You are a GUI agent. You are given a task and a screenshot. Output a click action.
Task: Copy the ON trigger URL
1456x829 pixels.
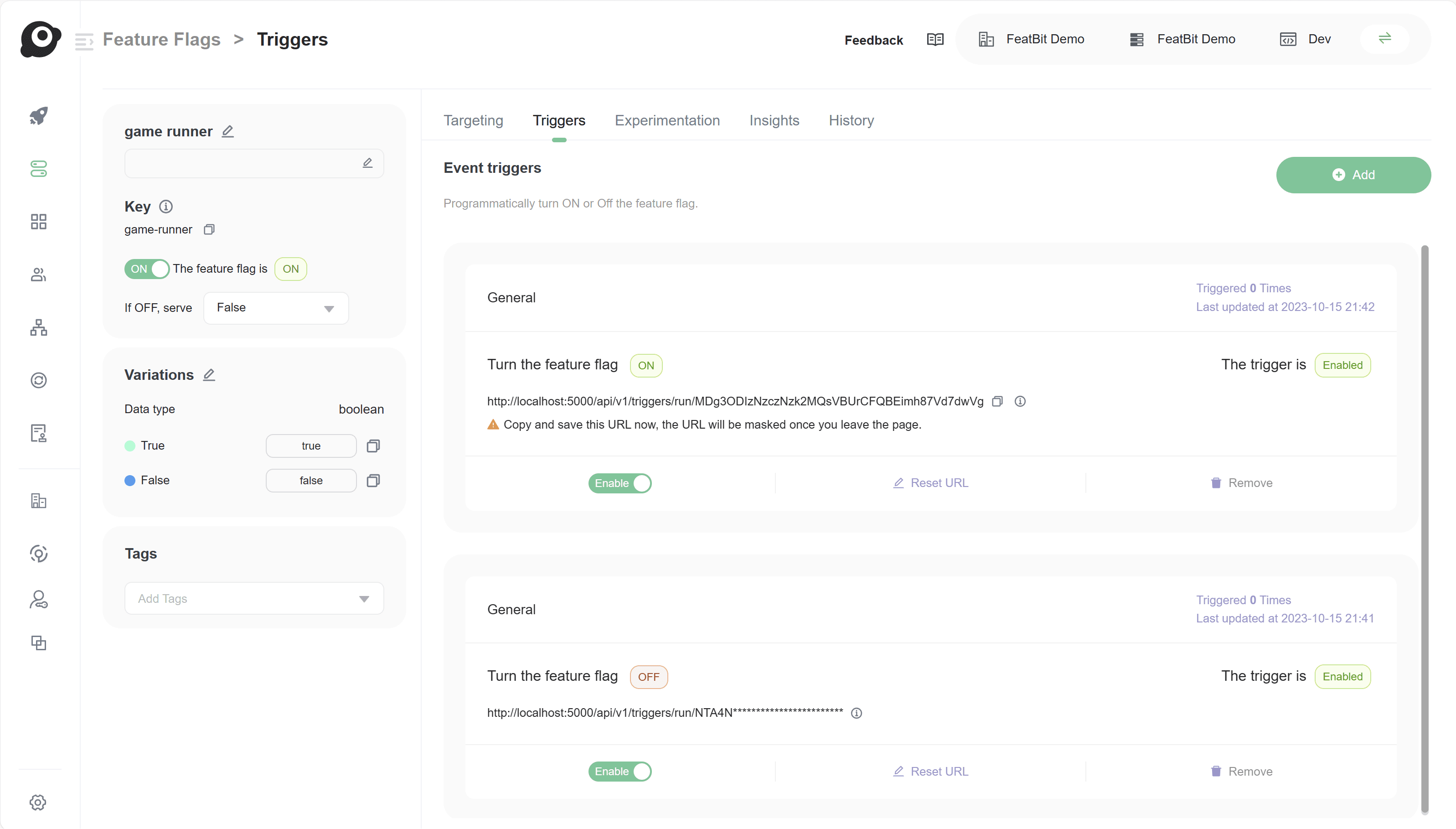(x=996, y=401)
